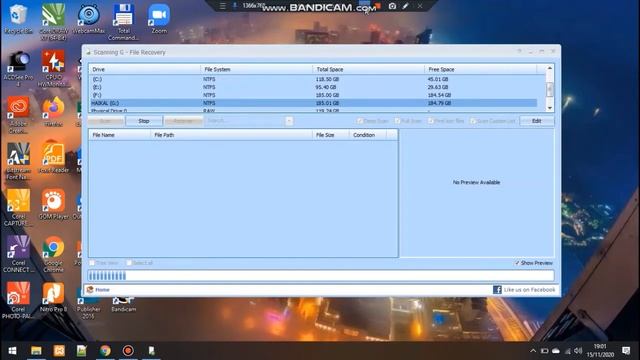Open the Zoom desktop shortcut
Viewport: 640px width, 360px height.
pos(159,19)
